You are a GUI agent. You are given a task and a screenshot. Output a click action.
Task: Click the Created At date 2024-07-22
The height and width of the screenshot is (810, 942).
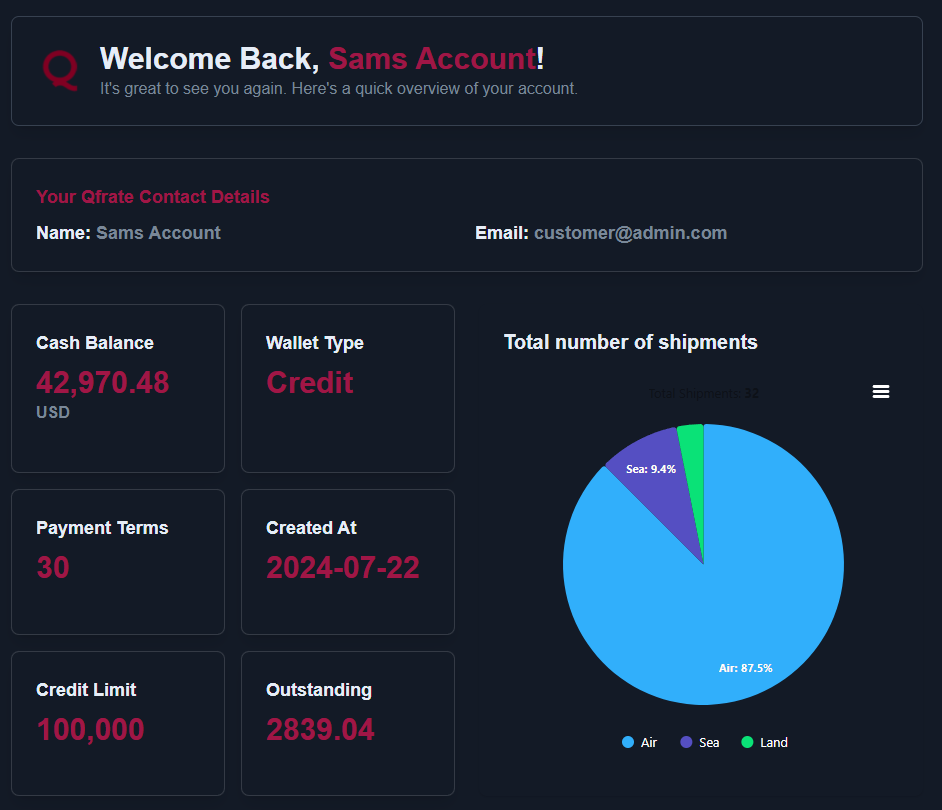tap(343, 568)
